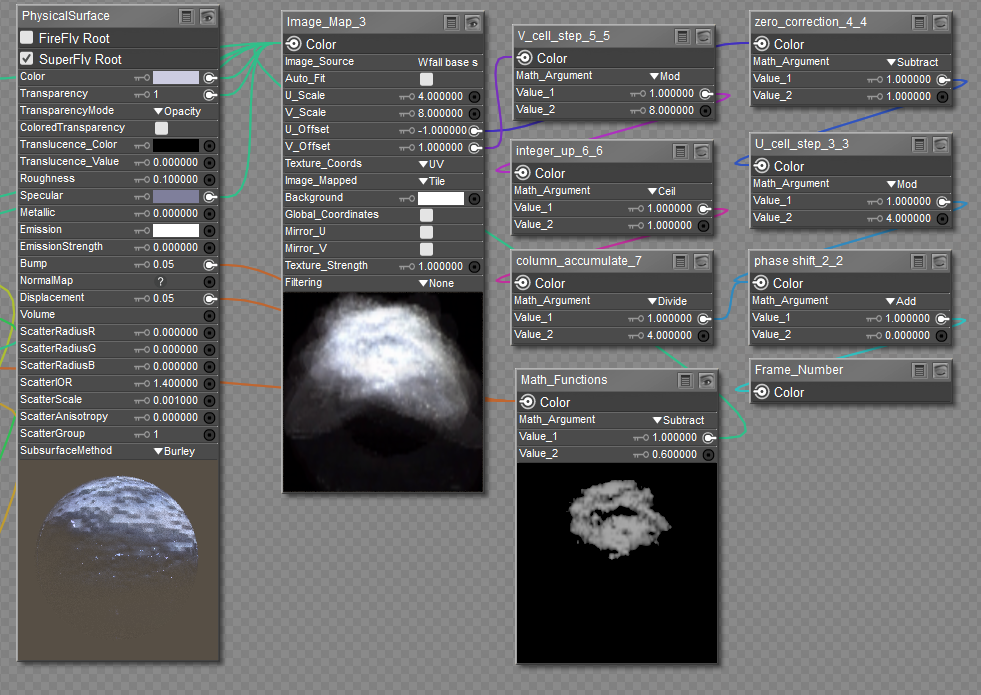Screen dimensions: 981x695
Task: Click Roughness animation key icon
Action: (142, 180)
